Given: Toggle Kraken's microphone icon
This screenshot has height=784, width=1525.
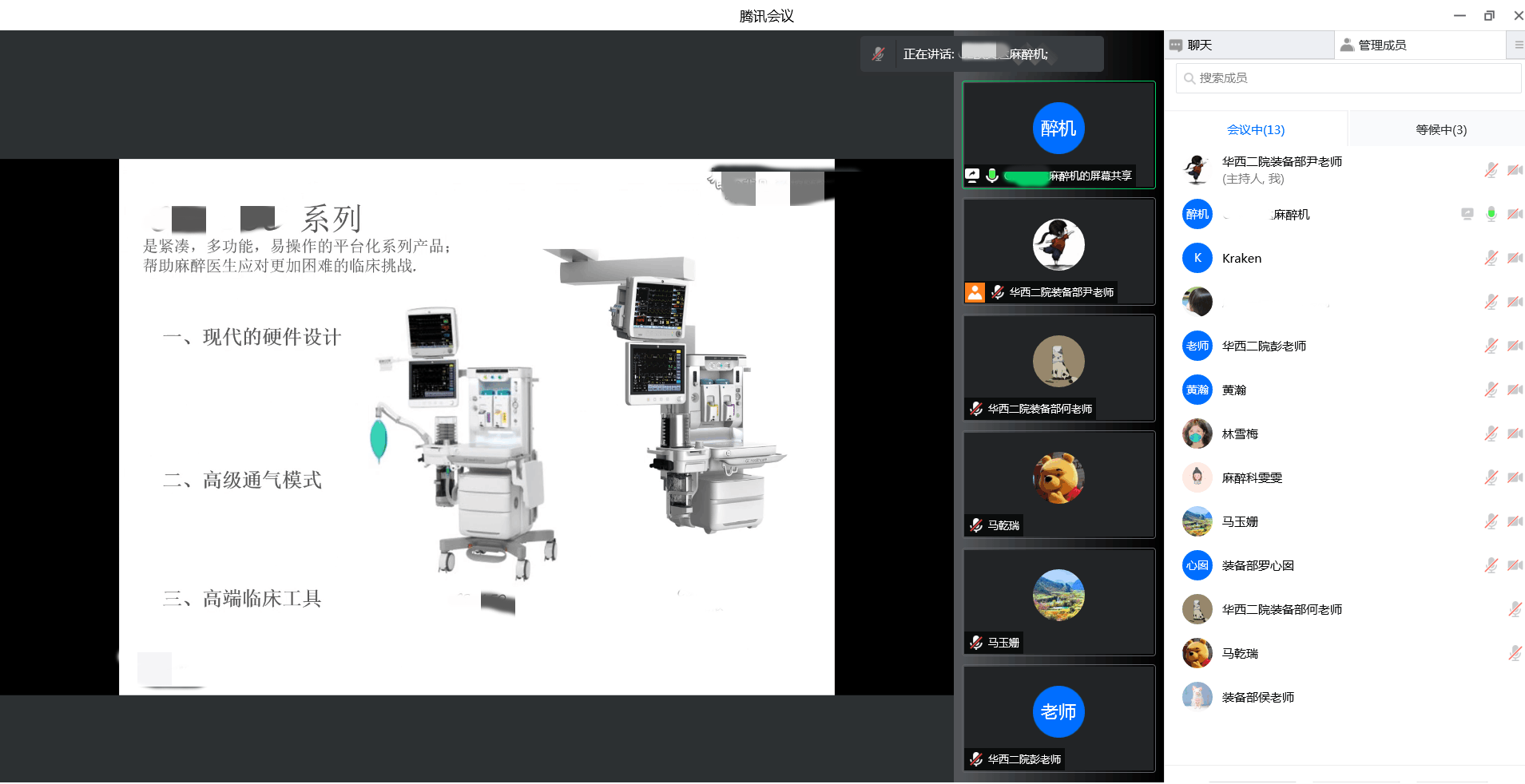Looking at the screenshot, I should point(1491,258).
